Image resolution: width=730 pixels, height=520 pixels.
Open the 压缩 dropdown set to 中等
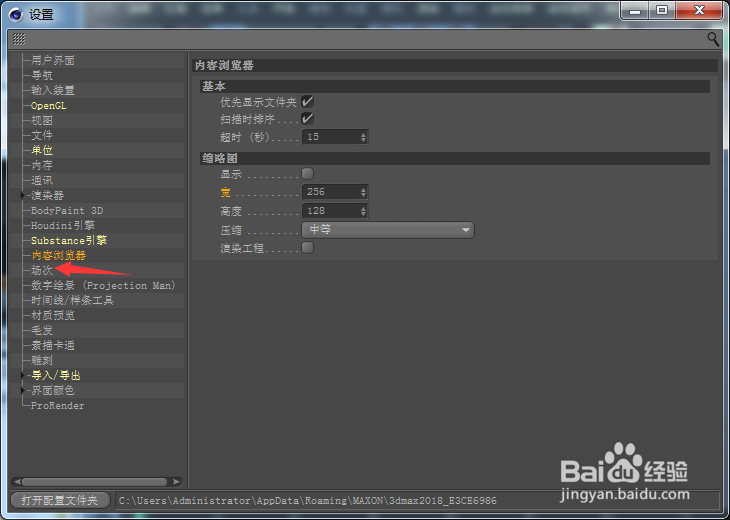tap(388, 230)
